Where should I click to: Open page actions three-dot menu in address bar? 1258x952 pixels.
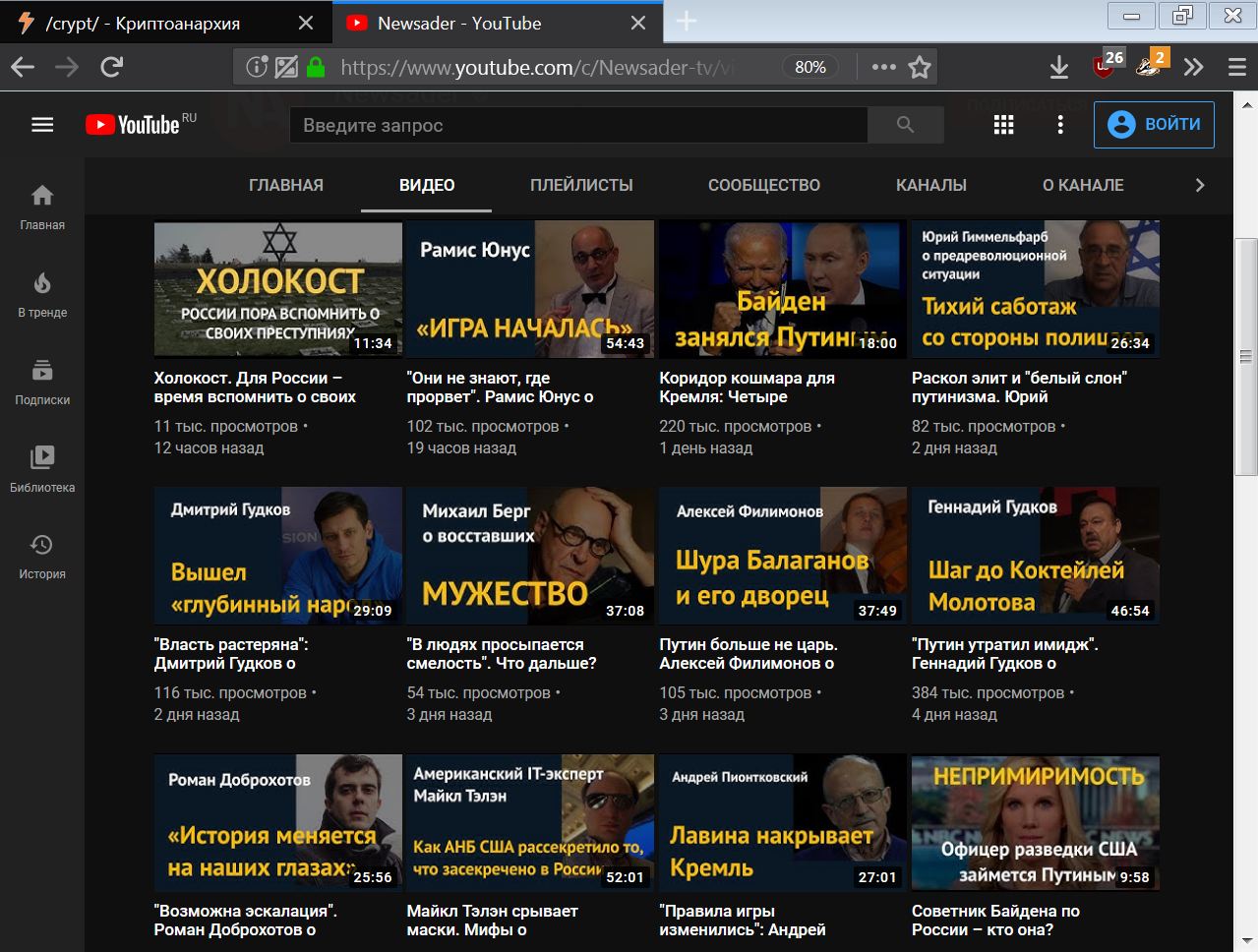pyautogui.click(x=883, y=67)
